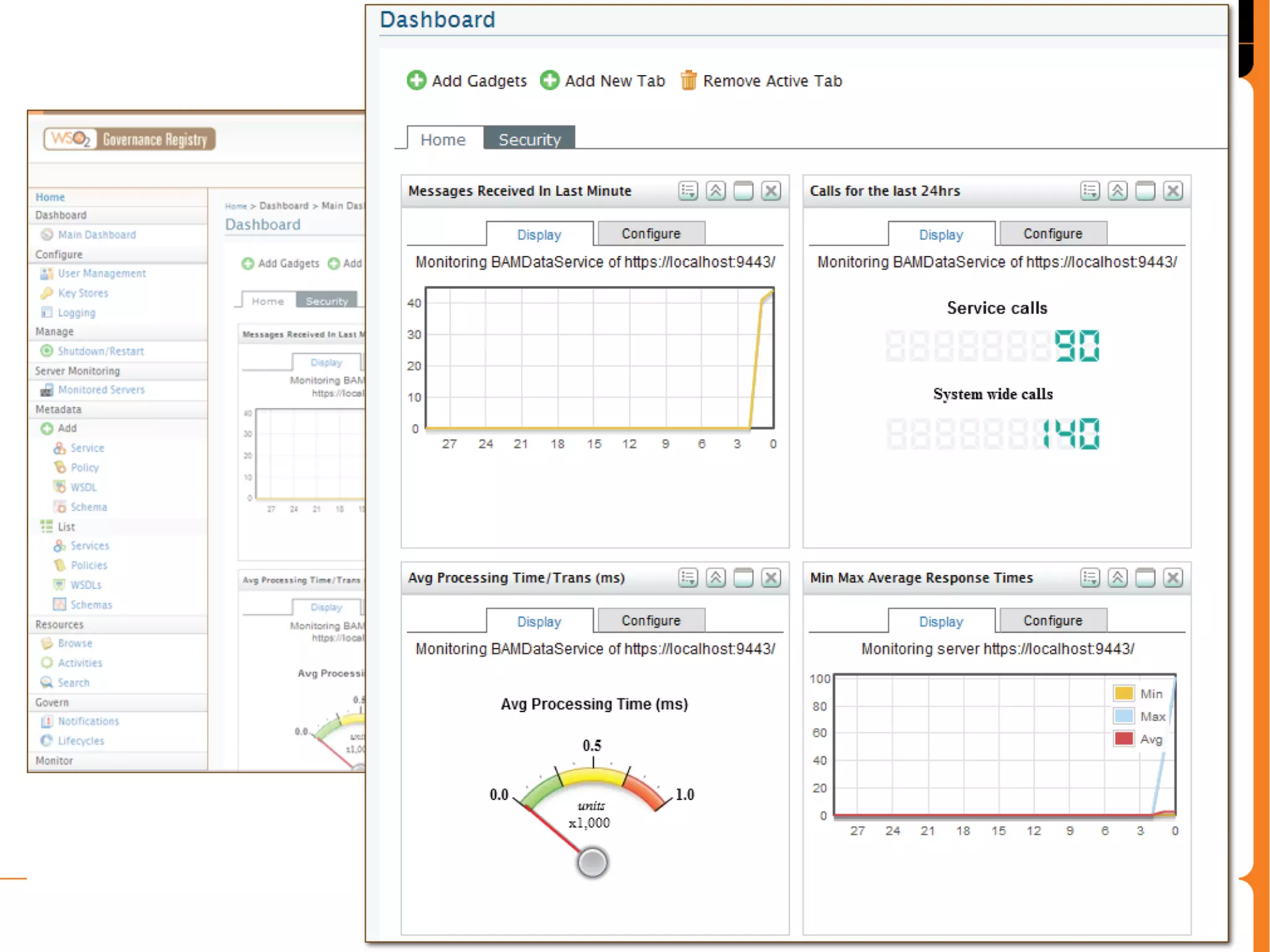
Task: Collapse the Avg Processing Time/Trans gadget
Action: coord(716,577)
